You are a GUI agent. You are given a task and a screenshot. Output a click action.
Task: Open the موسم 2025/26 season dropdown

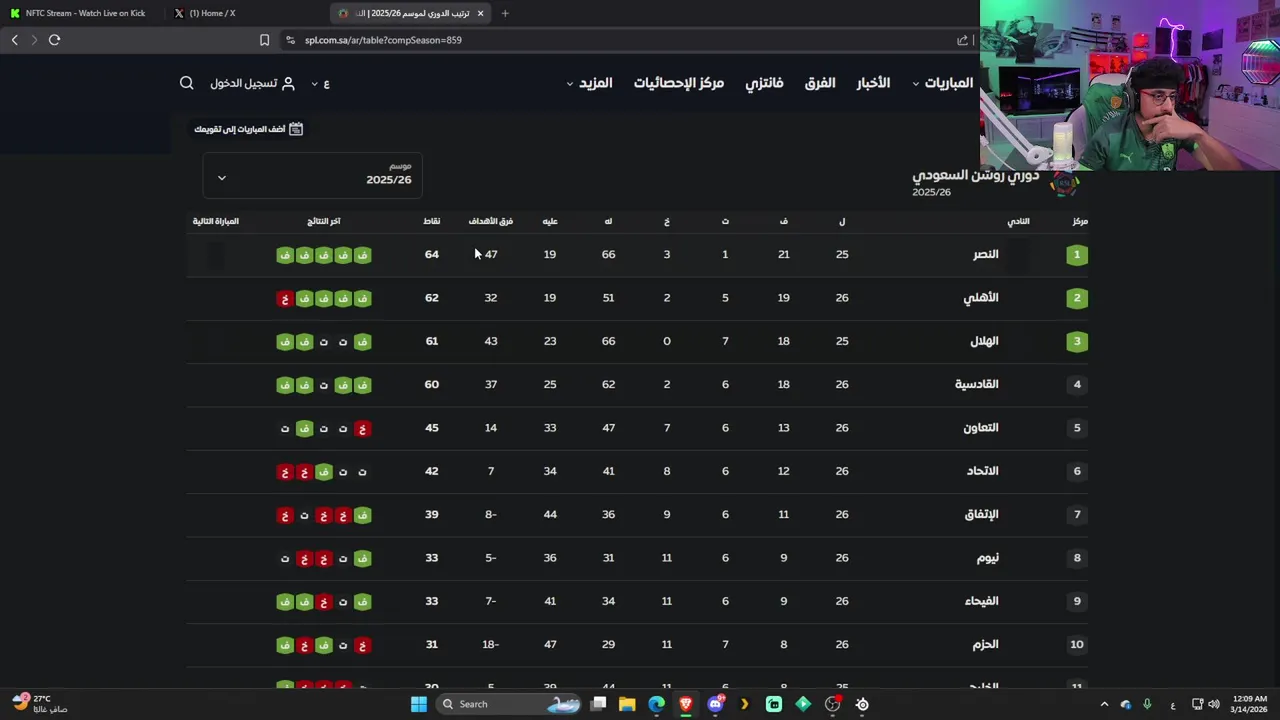(312, 175)
